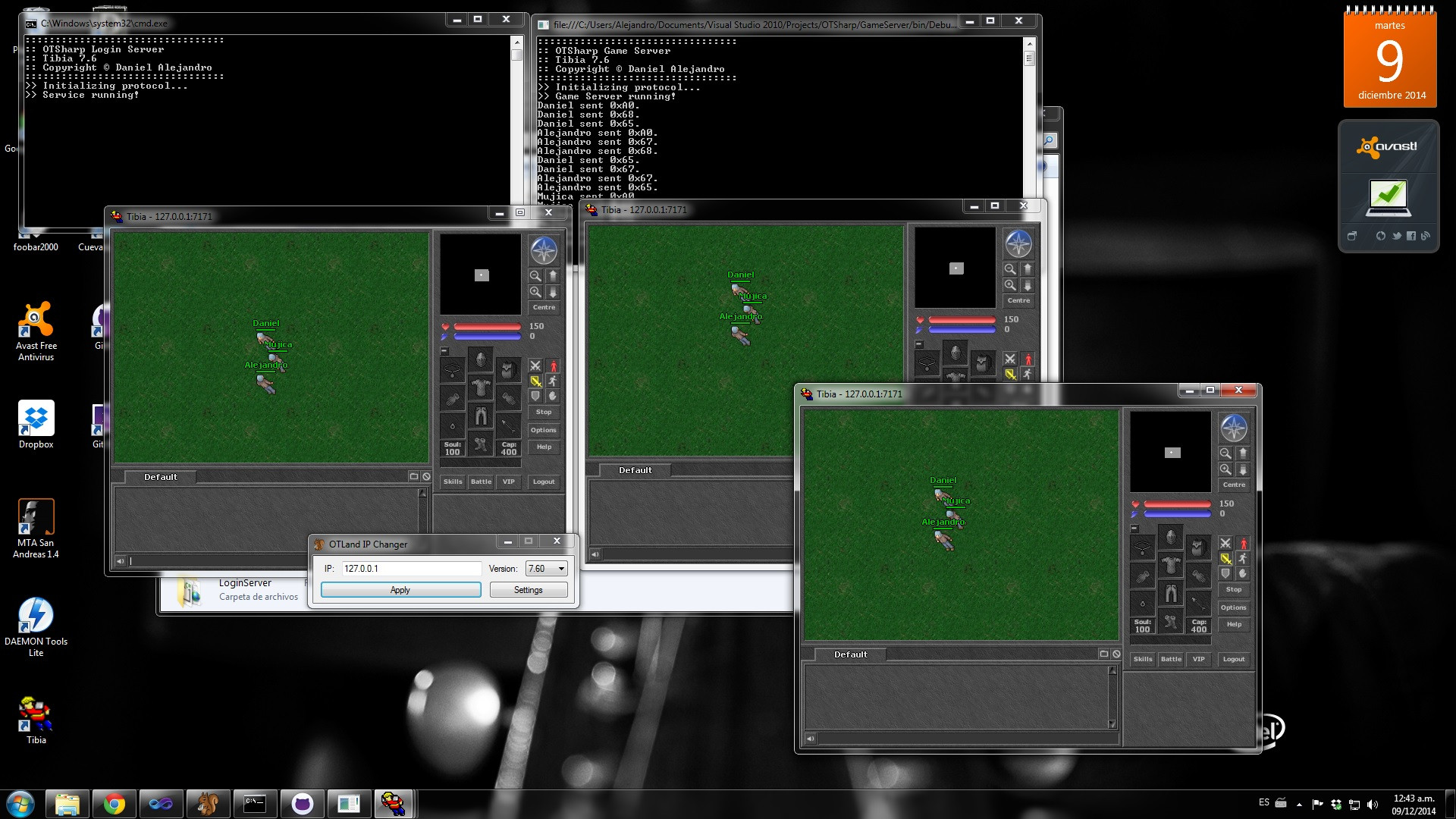Click the compass rose in the middle Tibia window
The width and height of the screenshot is (1456, 819).
pos(1018,243)
